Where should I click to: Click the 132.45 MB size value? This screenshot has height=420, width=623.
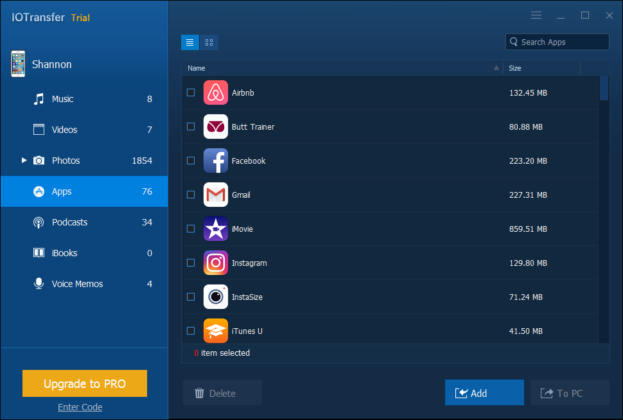click(x=528, y=93)
